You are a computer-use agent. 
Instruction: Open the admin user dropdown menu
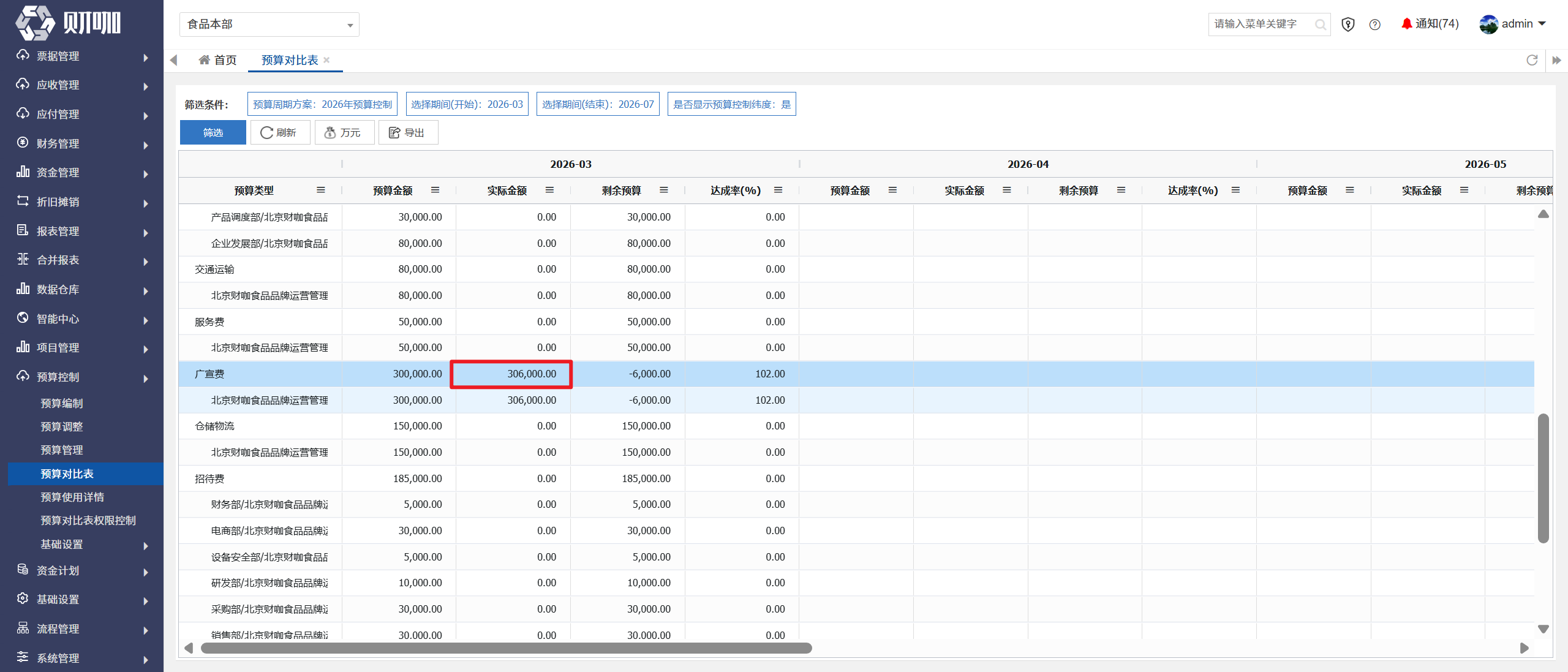pos(1513,24)
